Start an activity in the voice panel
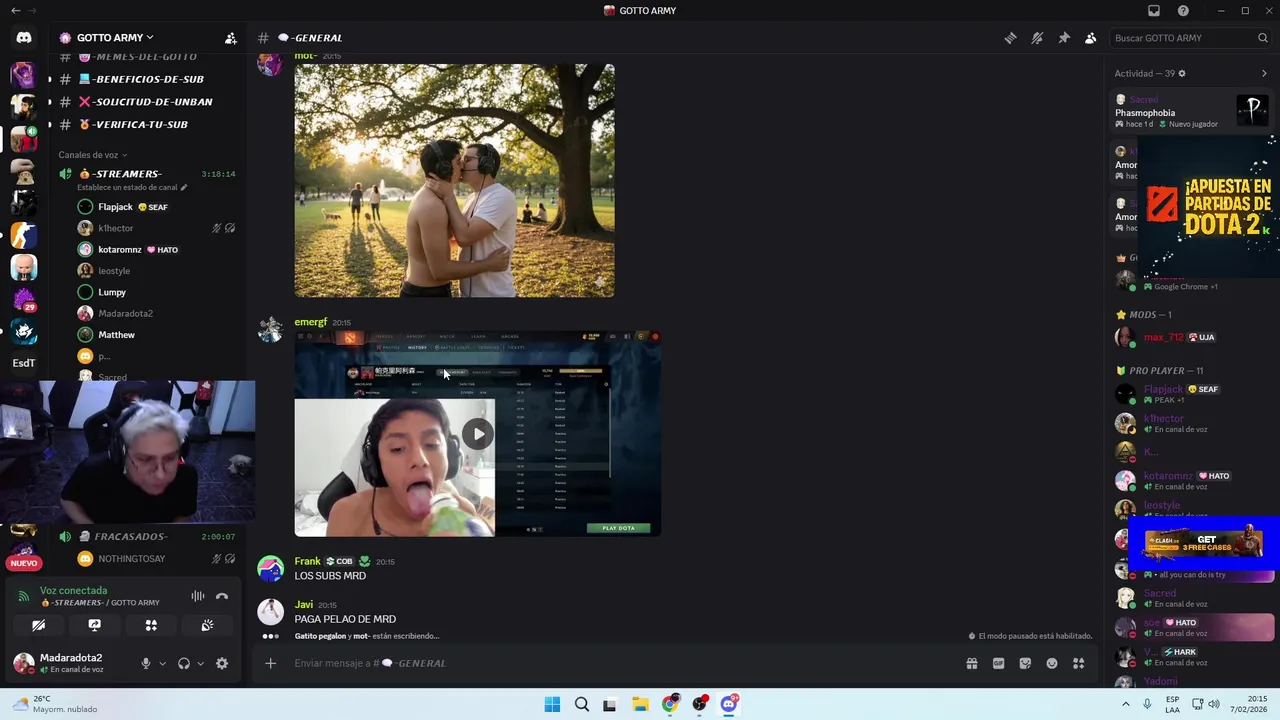The width and height of the screenshot is (1280, 720). [151, 625]
